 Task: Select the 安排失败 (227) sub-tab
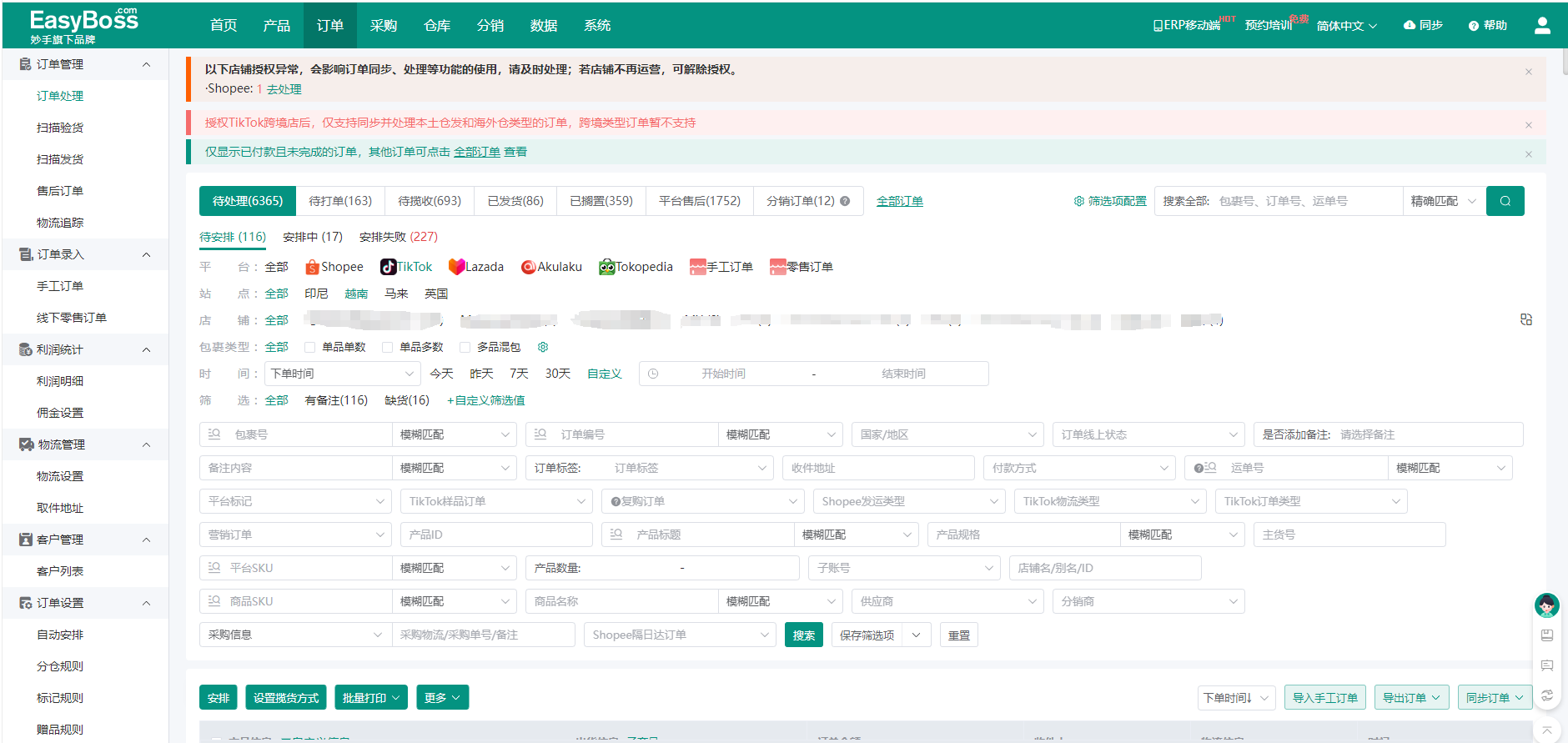pos(399,237)
